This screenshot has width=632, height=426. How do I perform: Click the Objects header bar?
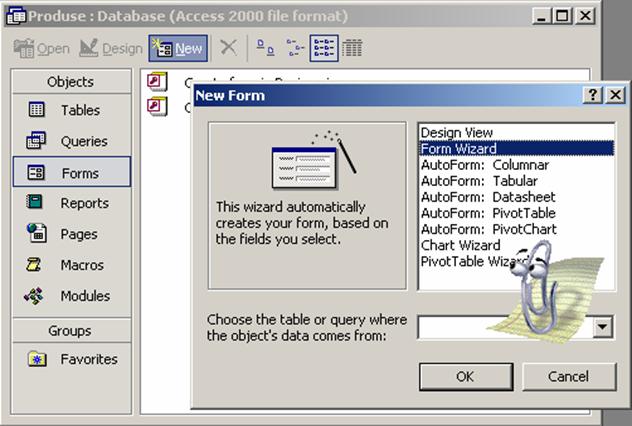click(71, 82)
